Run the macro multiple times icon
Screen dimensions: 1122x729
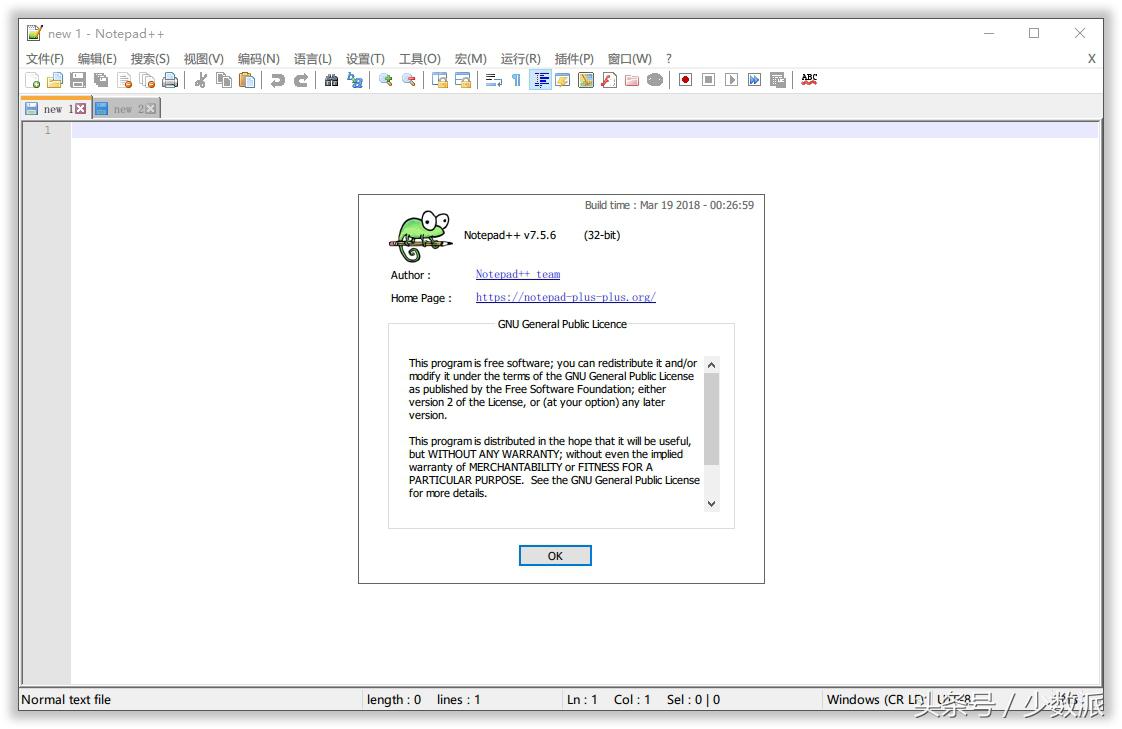click(x=754, y=79)
